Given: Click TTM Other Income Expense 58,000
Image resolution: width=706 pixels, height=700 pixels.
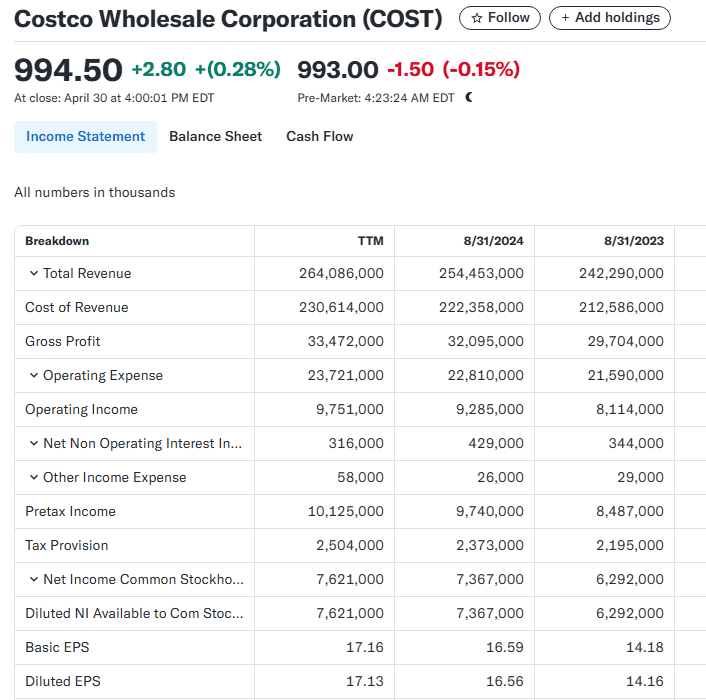Looking at the screenshot, I should (x=361, y=477).
